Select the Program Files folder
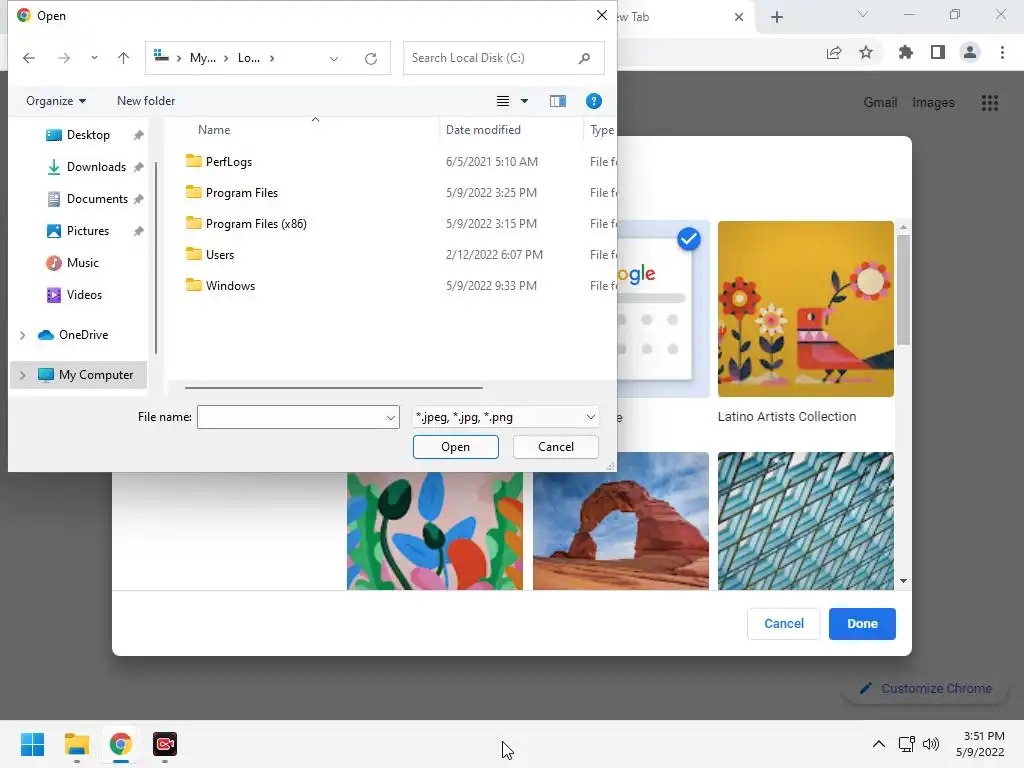 pos(242,193)
